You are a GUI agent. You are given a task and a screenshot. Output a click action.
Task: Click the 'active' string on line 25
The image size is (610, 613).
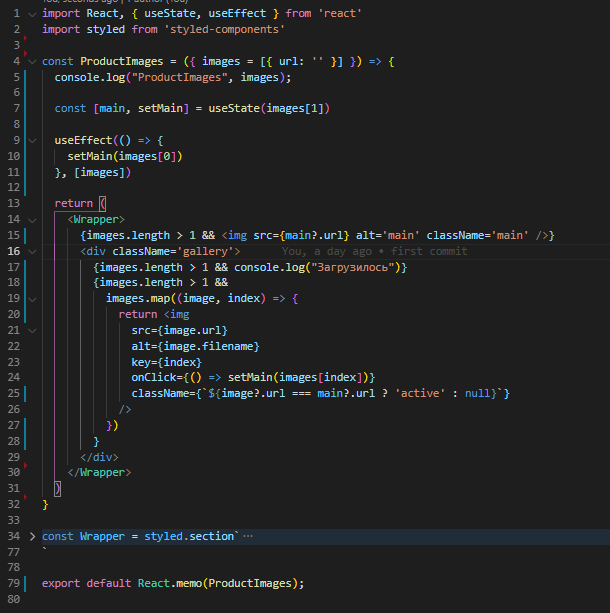tap(420, 393)
